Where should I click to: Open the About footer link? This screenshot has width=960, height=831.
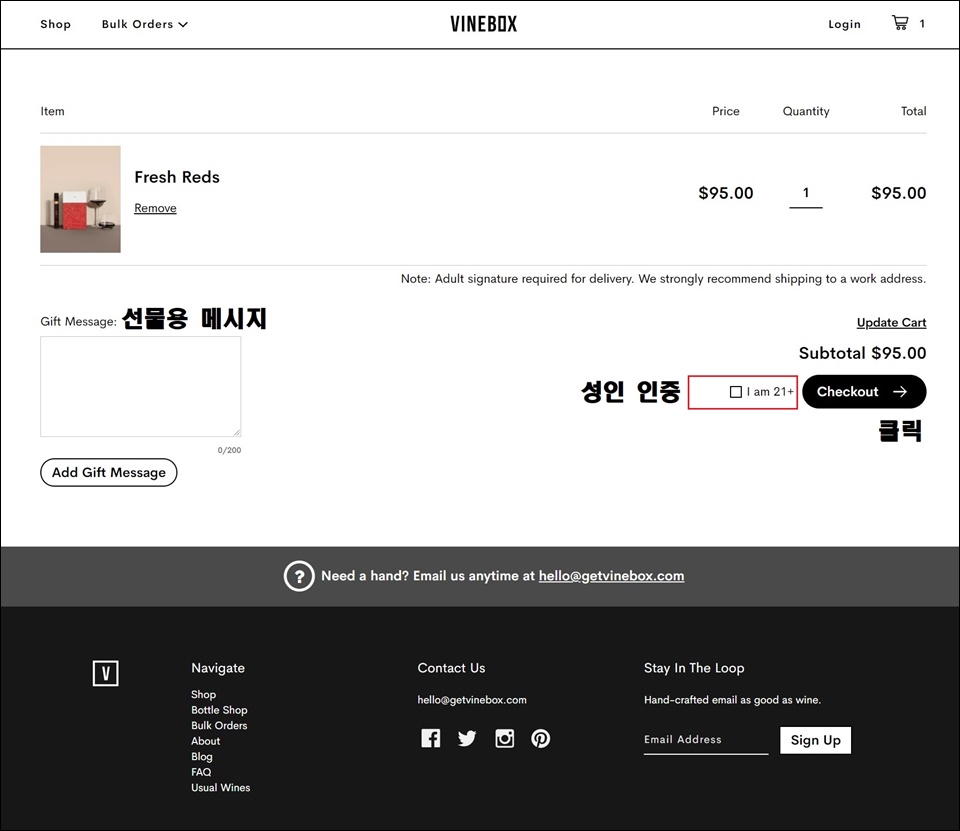point(206,741)
